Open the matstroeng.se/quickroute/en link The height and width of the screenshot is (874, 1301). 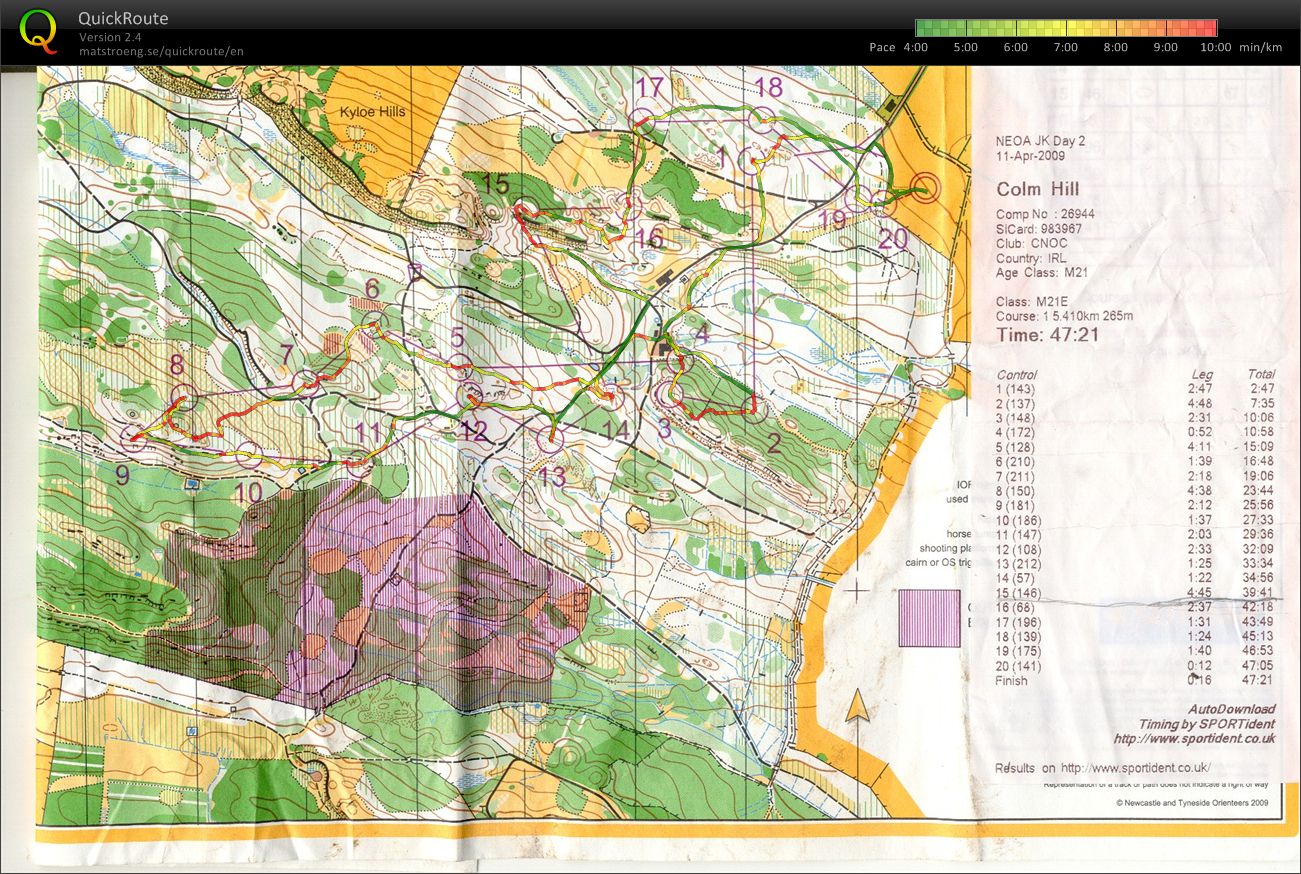click(161, 51)
